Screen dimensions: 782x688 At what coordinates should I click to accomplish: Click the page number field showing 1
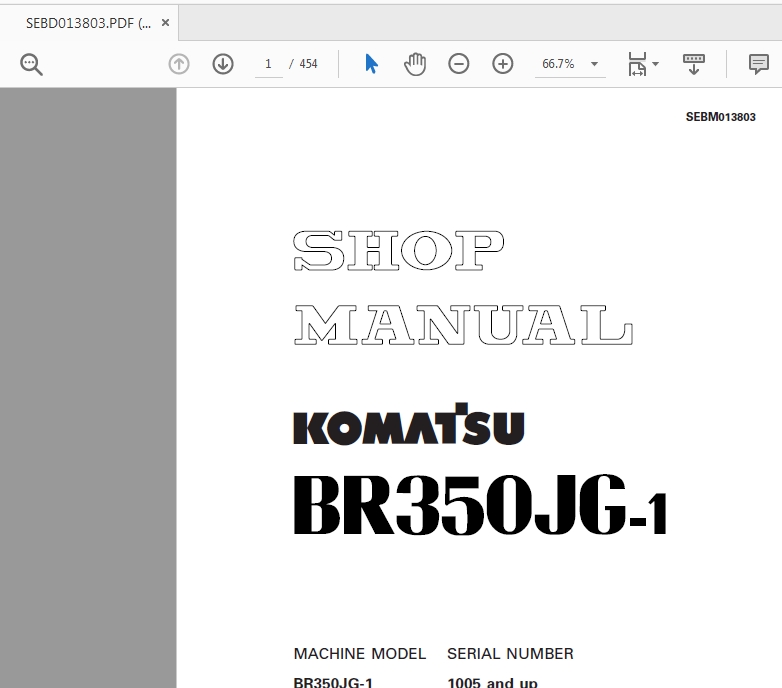tap(268, 64)
